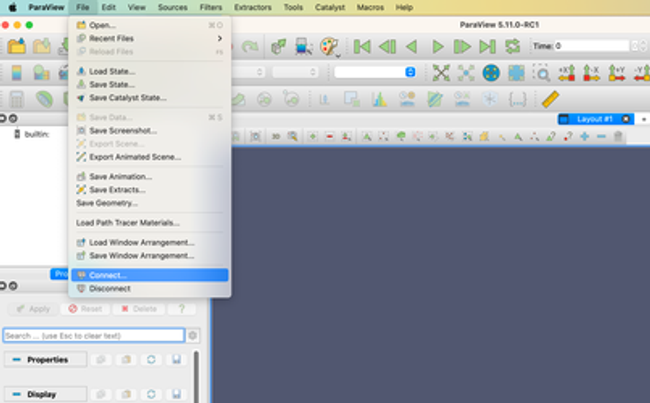Click the color palette icon
The height and width of the screenshot is (403, 650).
[329, 46]
